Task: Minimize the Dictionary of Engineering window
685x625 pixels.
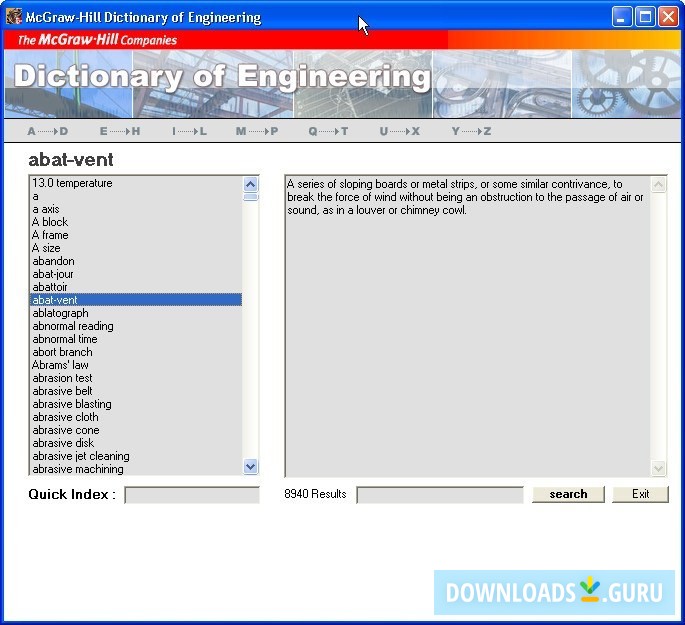Action: click(x=621, y=17)
